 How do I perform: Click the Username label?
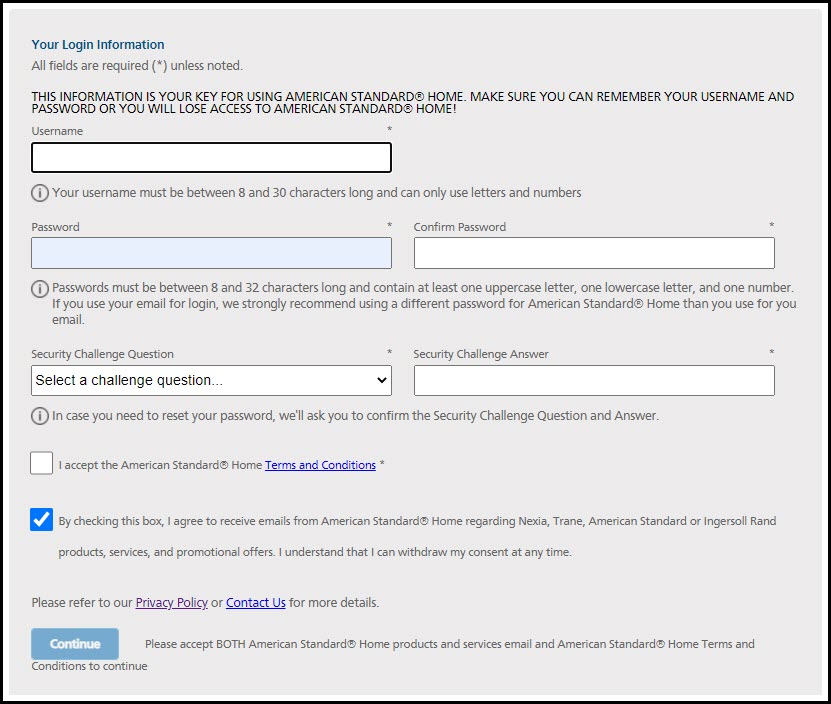(x=57, y=131)
